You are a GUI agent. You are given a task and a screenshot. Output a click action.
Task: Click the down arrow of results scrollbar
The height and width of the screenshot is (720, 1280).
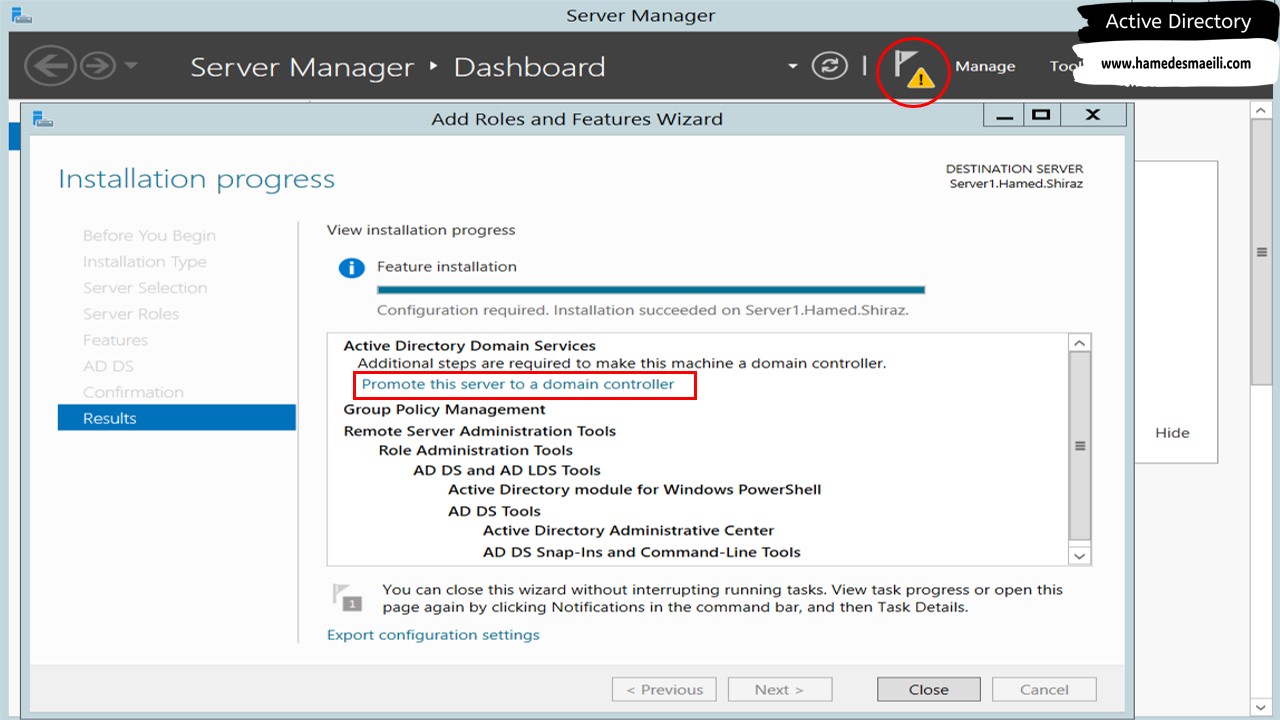tap(1079, 555)
